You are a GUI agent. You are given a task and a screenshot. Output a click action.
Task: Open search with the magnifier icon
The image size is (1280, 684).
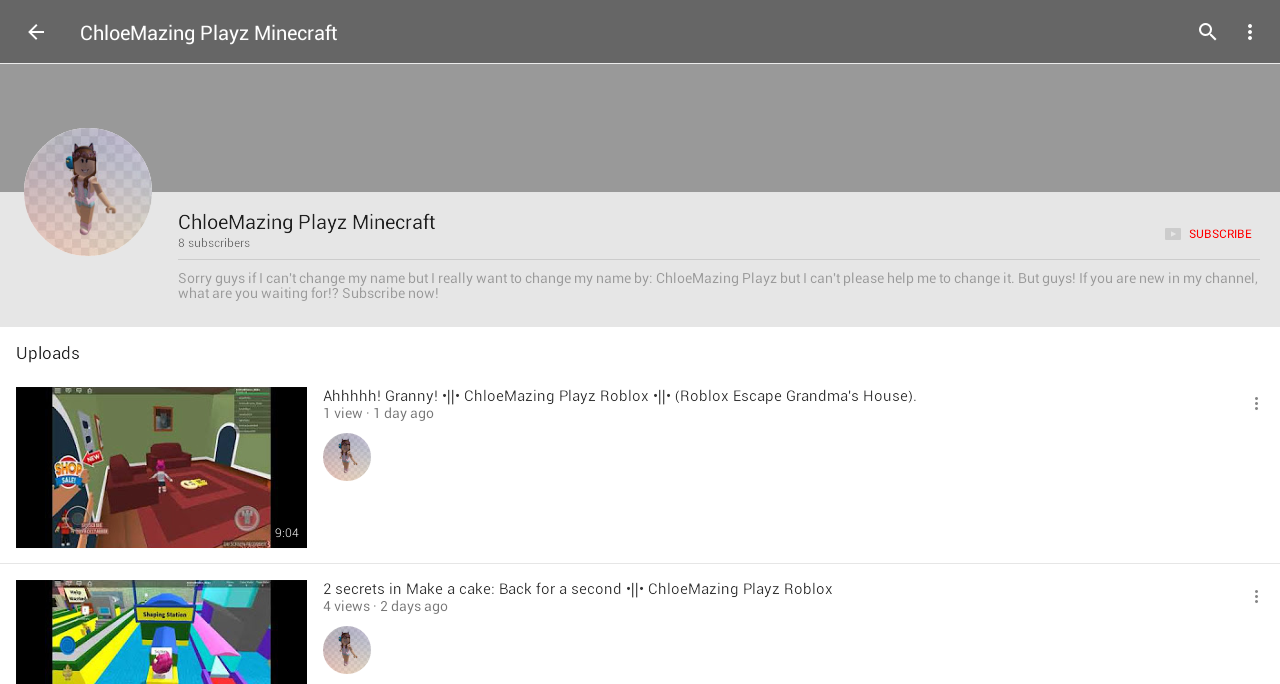coord(1208,32)
